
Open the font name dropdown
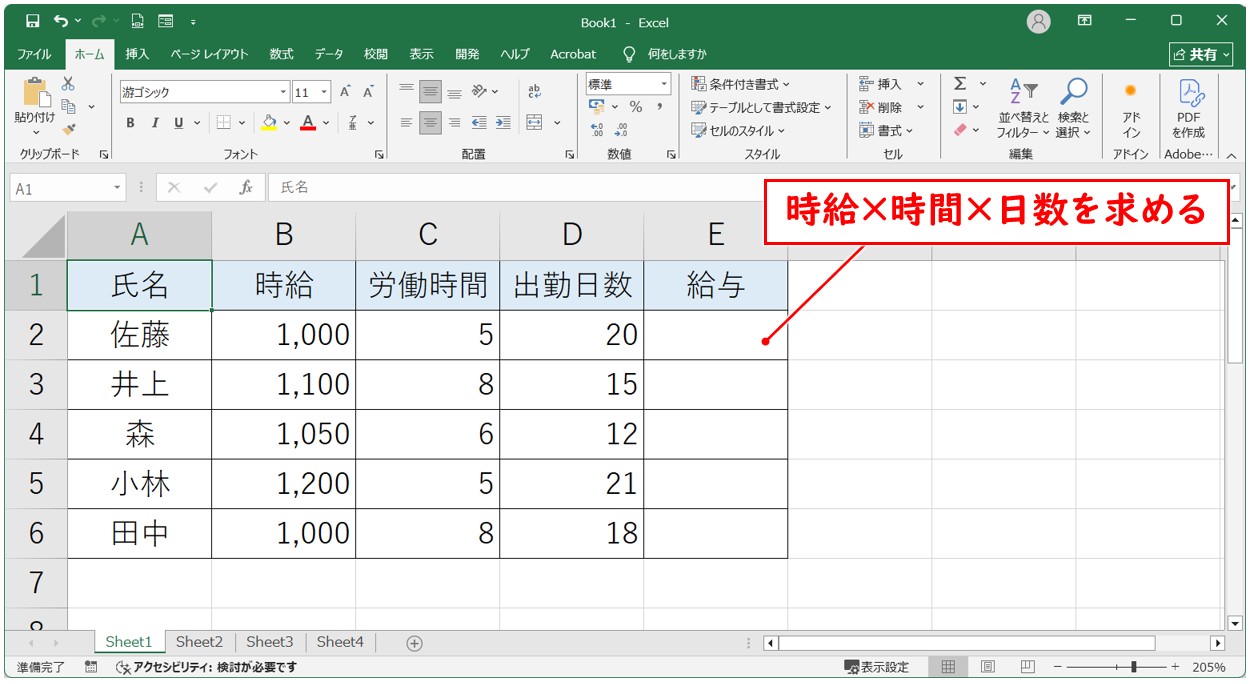(x=283, y=92)
